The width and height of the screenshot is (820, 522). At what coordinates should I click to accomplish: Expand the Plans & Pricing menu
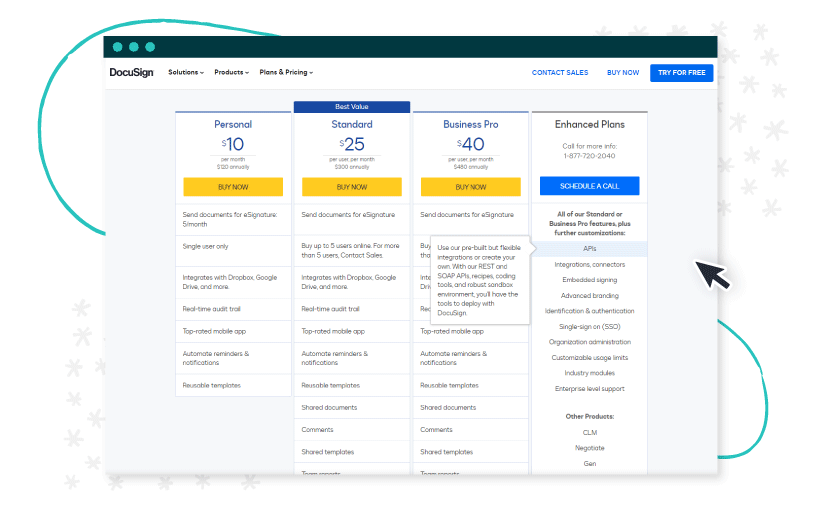coord(286,72)
